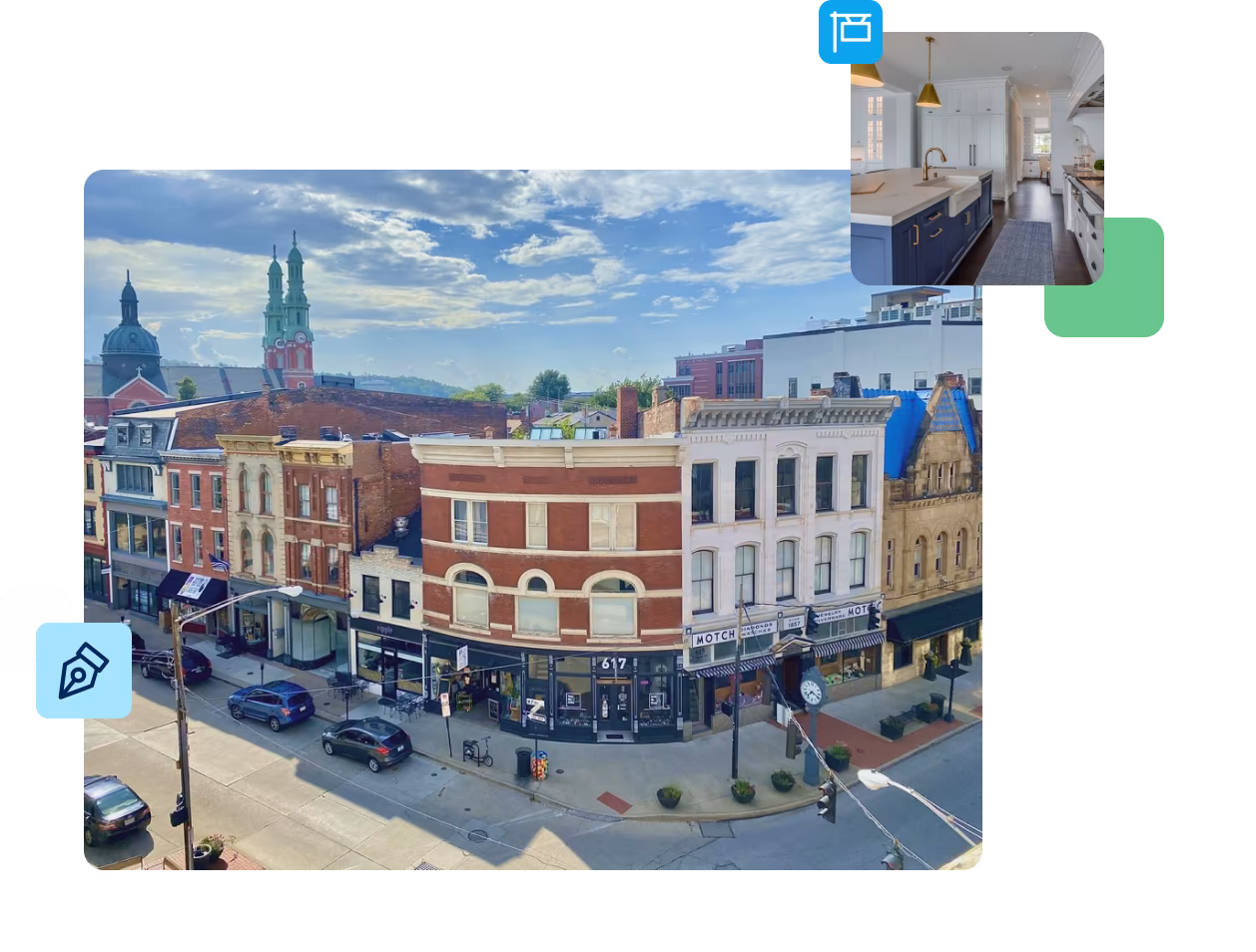
Task: Click the bicycle parked on the sidewalk
Action: pos(477,751)
